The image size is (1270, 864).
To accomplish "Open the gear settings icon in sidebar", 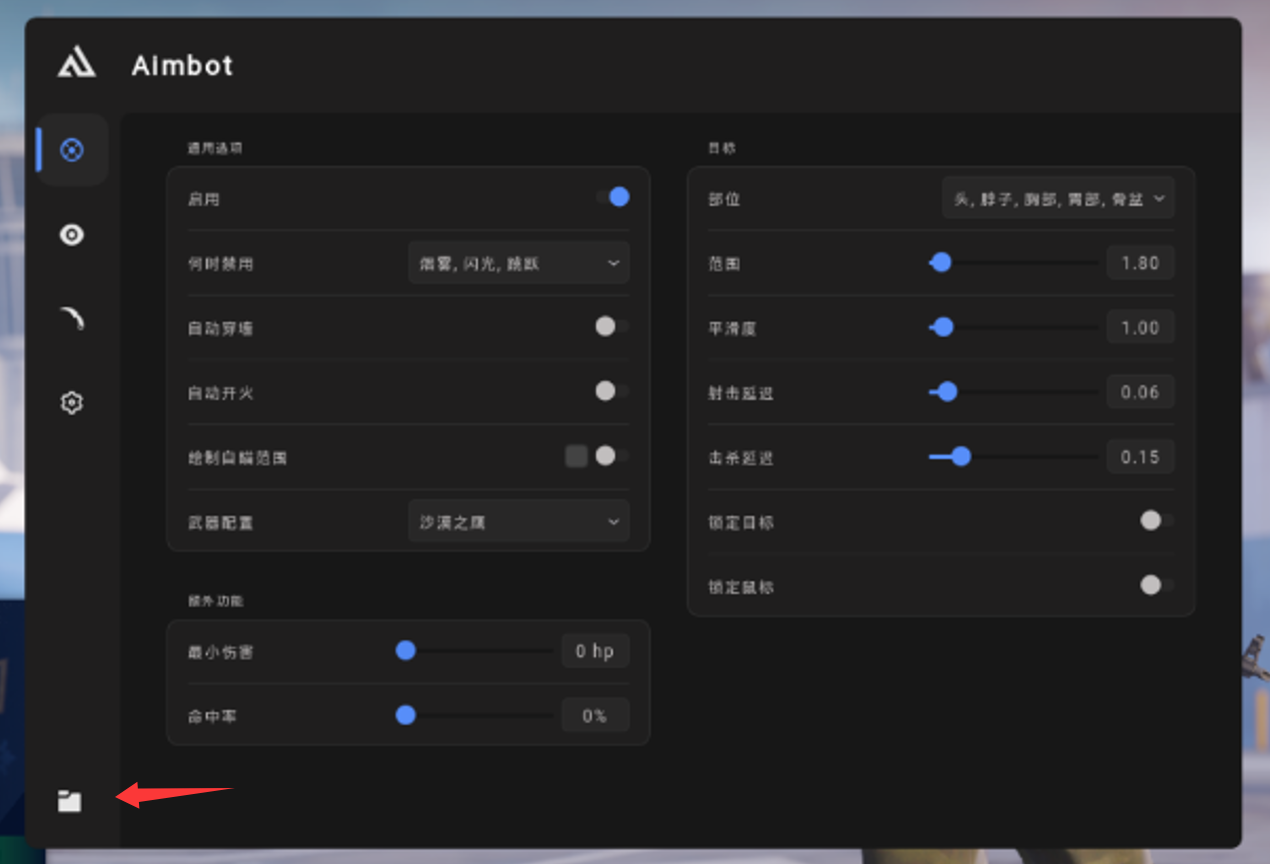I will coord(71,403).
